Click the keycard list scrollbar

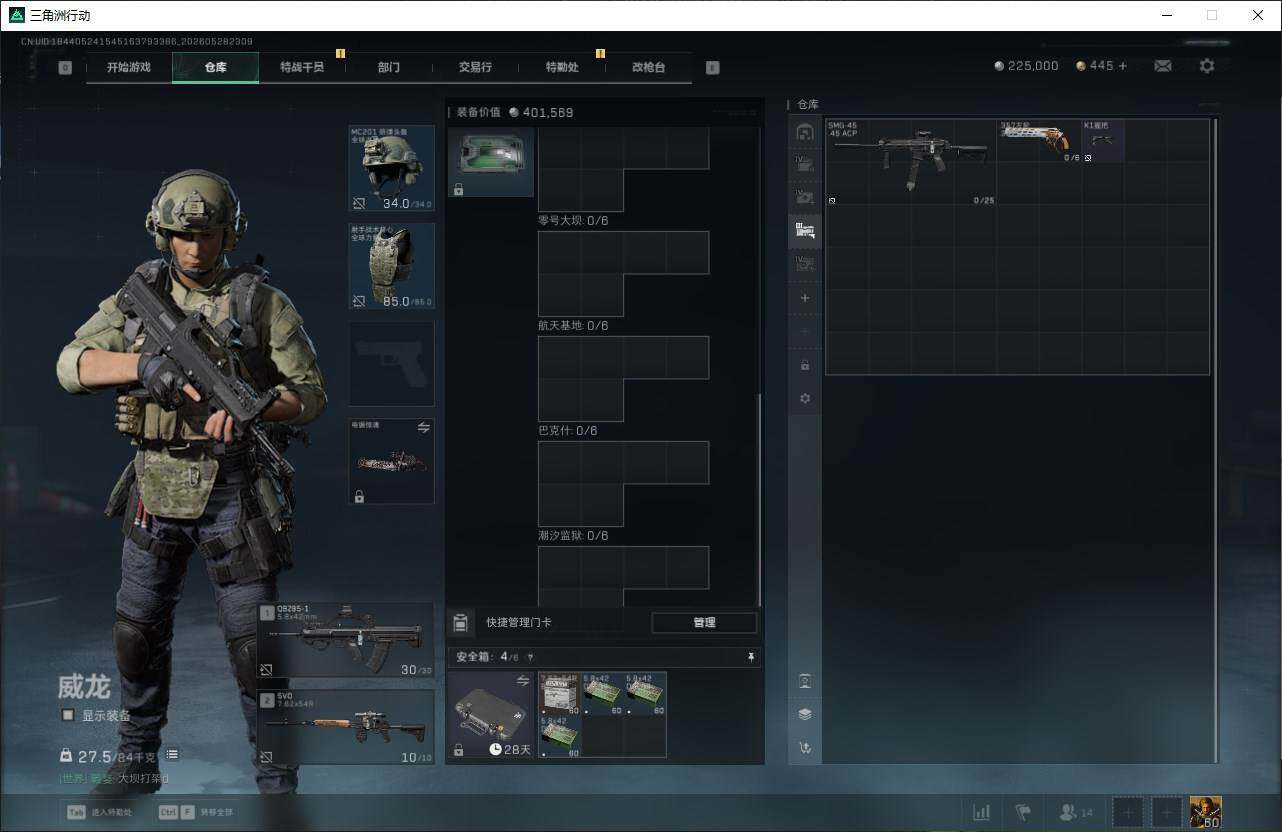click(x=759, y=499)
